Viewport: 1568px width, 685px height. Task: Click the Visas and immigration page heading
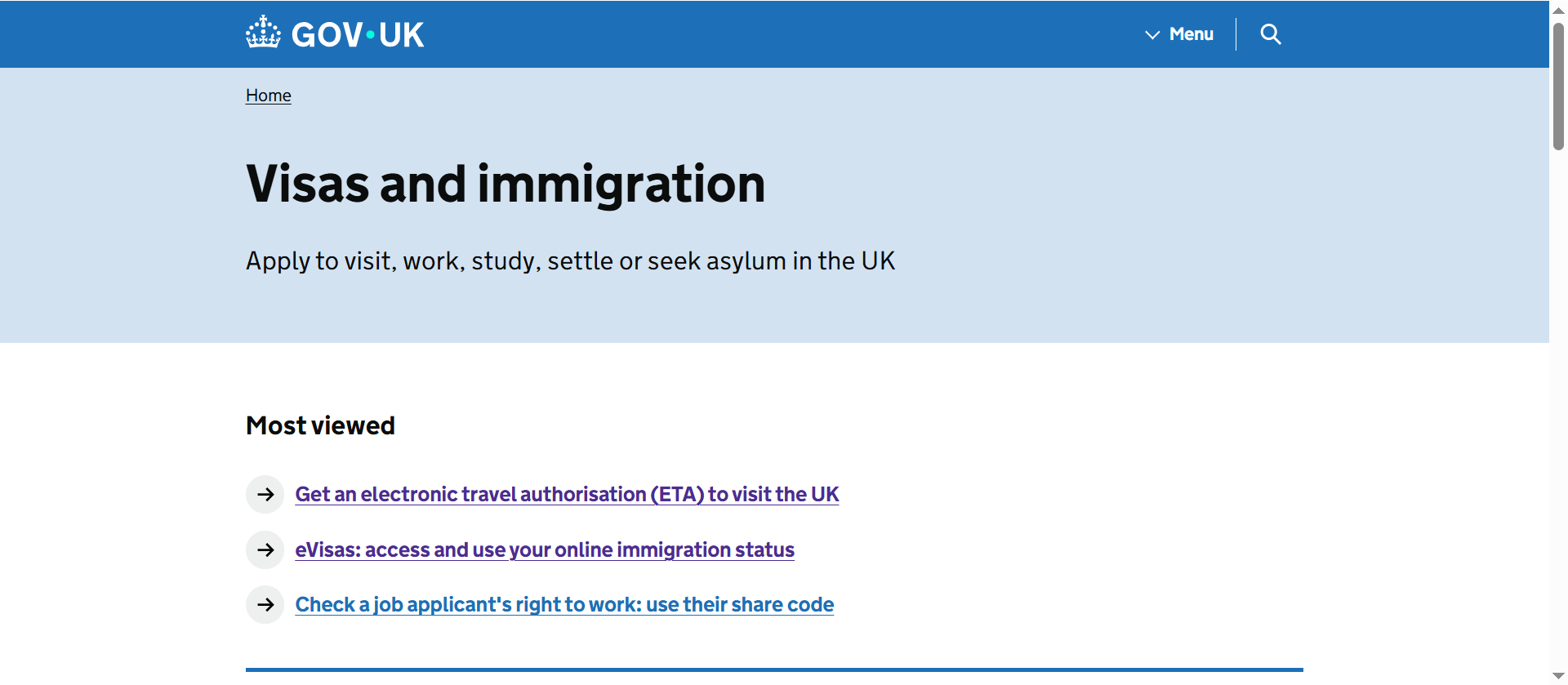(x=506, y=184)
